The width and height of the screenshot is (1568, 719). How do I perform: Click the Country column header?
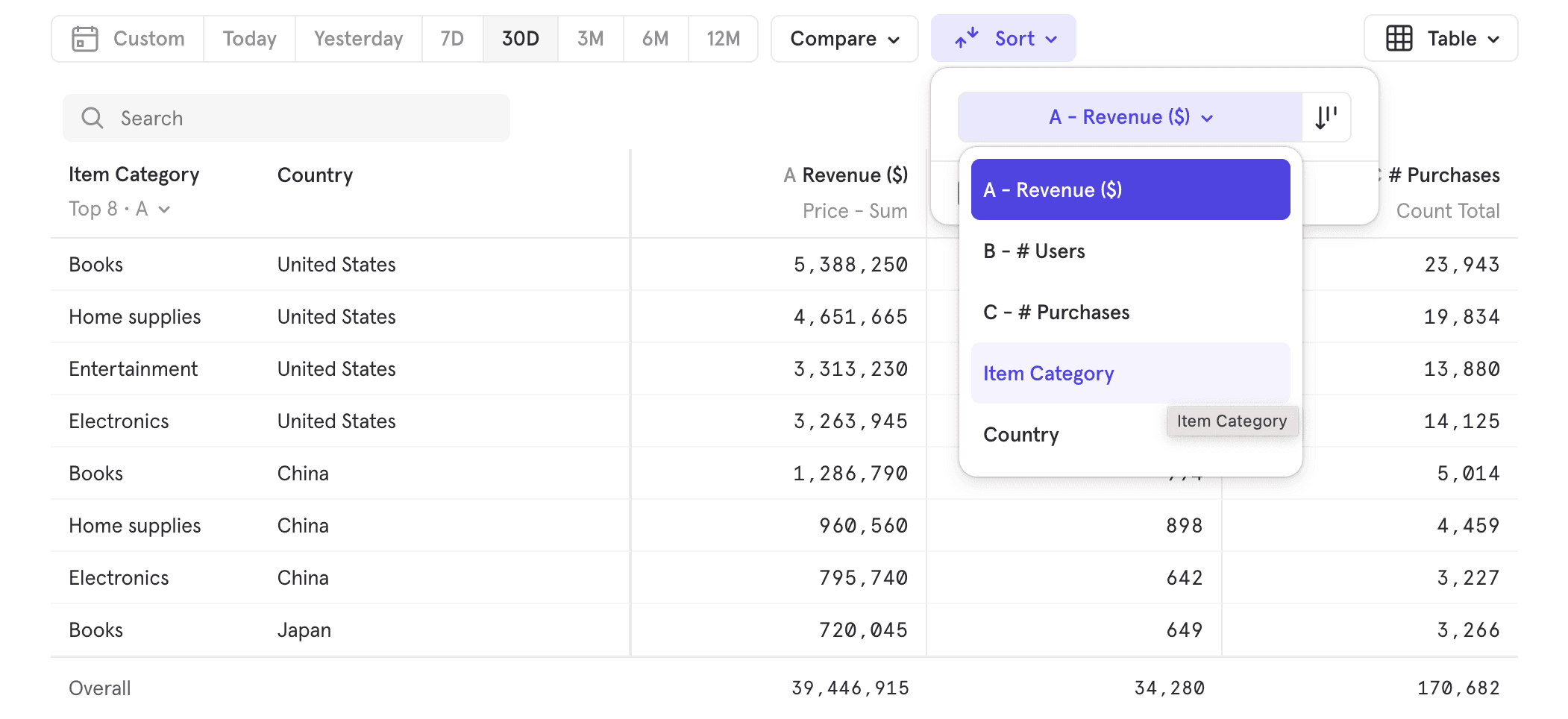(x=315, y=175)
